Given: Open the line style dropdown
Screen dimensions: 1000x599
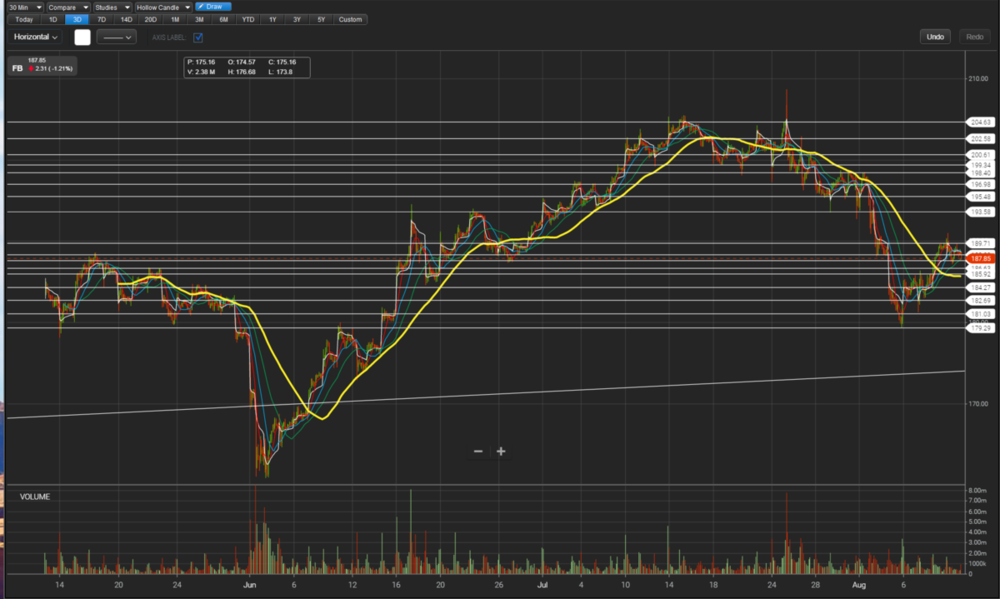Looking at the screenshot, I should coord(116,37).
